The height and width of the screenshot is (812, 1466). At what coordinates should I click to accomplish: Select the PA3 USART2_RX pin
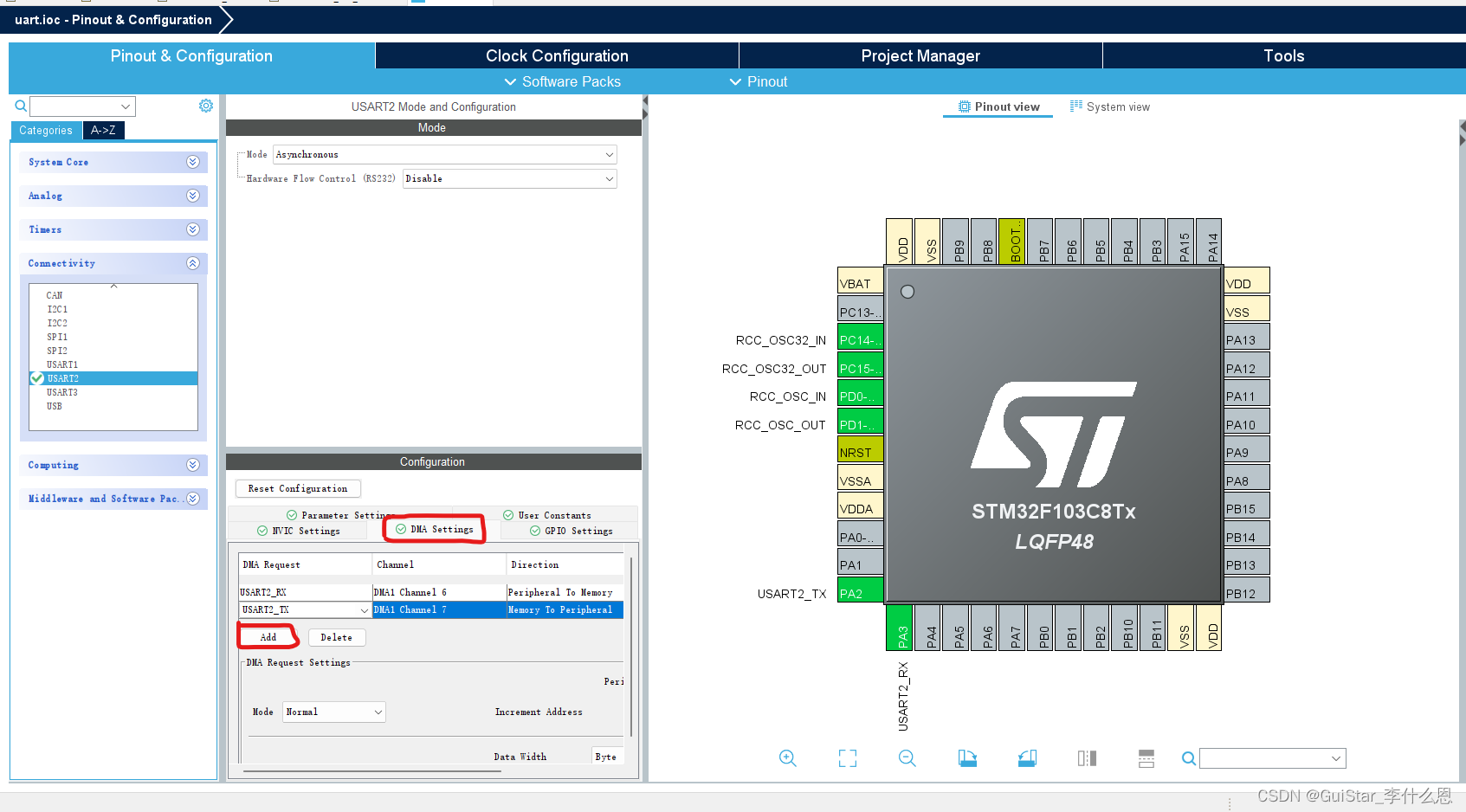click(x=900, y=628)
